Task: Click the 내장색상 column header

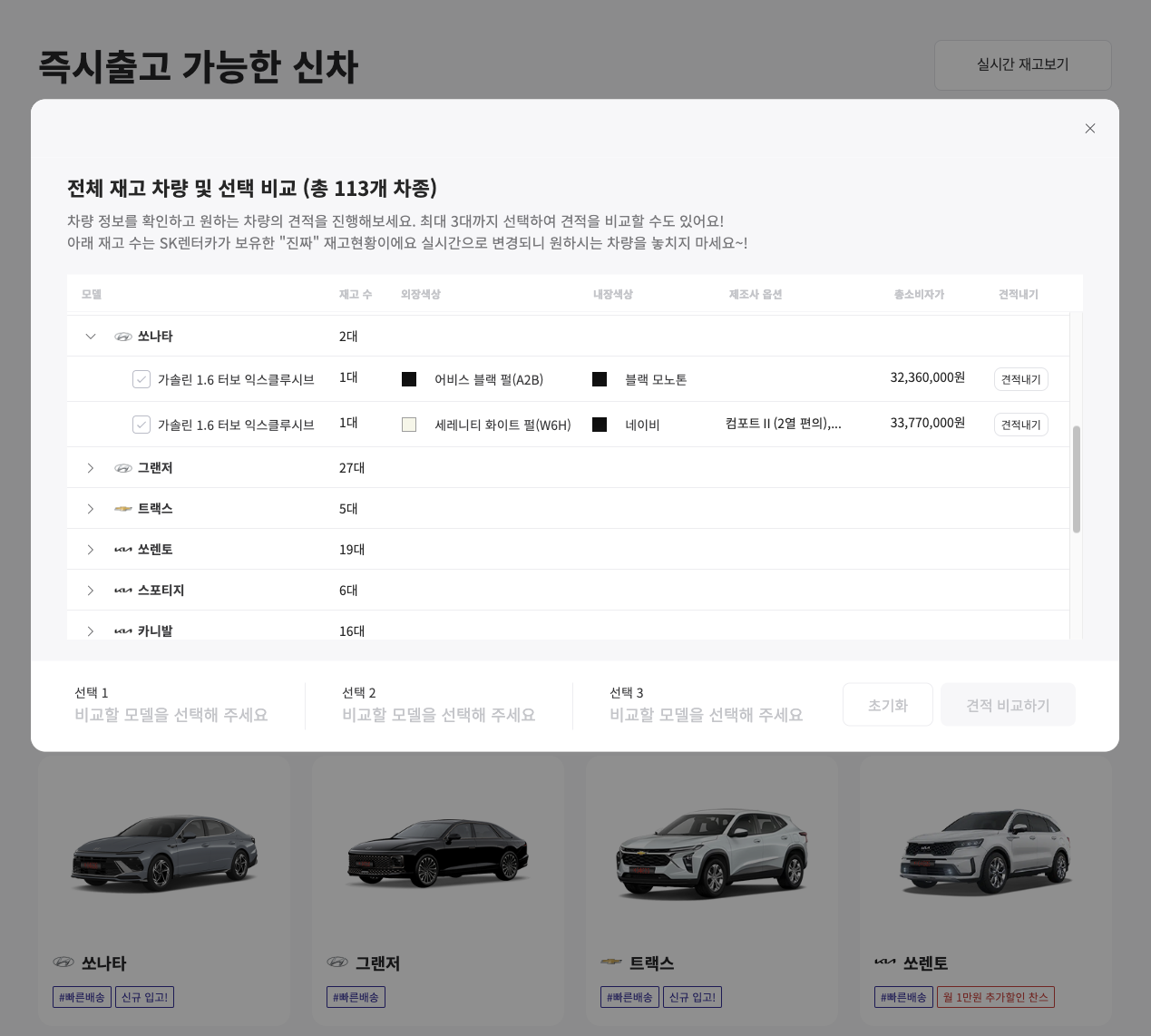Action: 613,295
